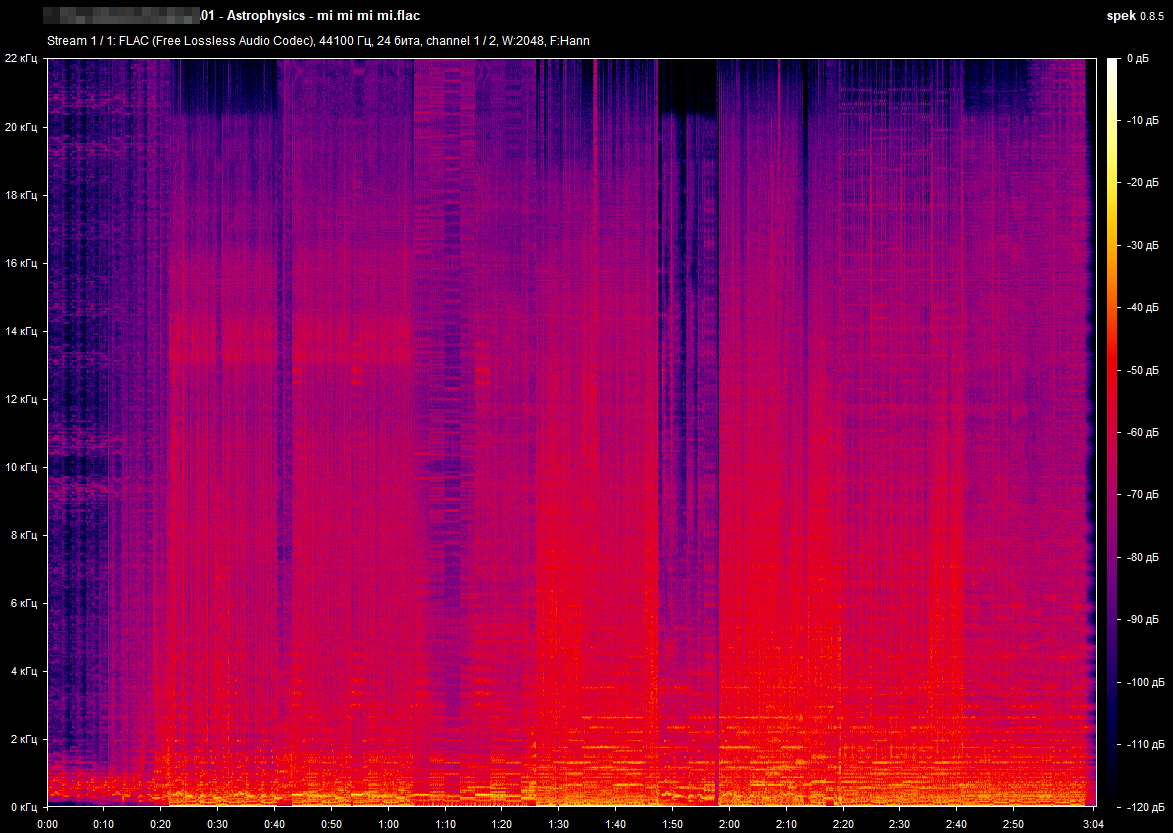
Task: Click the '-80 дБ' level scale label
Action: tap(1141, 557)
